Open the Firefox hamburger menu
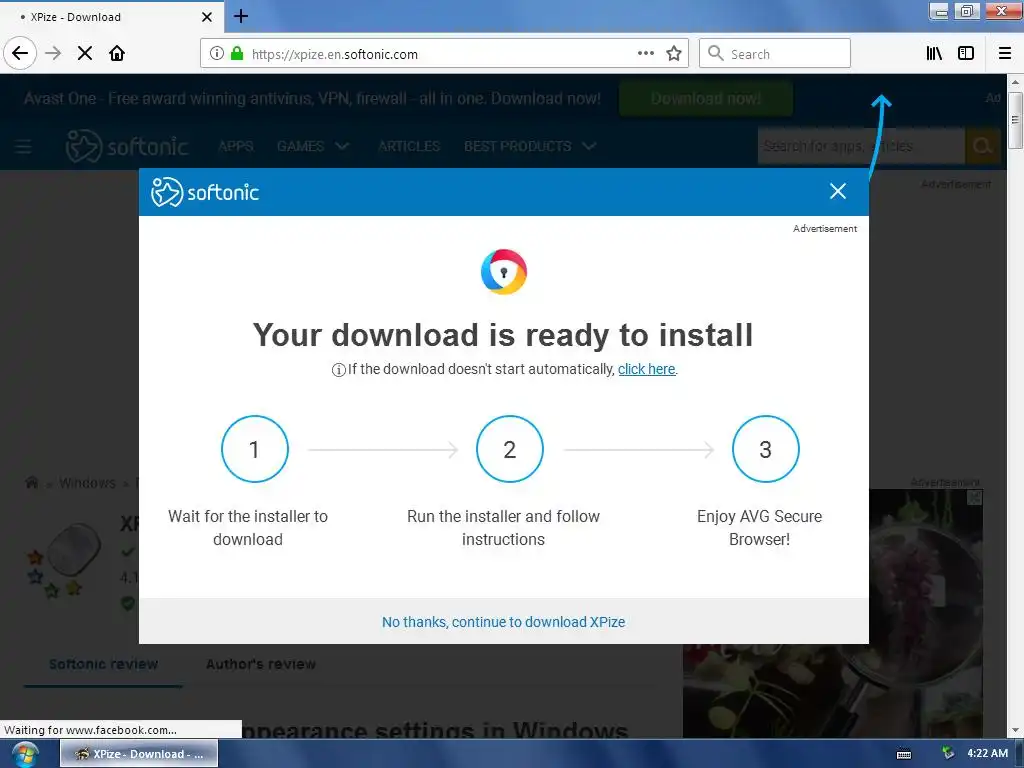The height and width of the screenshot is (768, 1024). pyautogui.click(x=1005, y=54)
